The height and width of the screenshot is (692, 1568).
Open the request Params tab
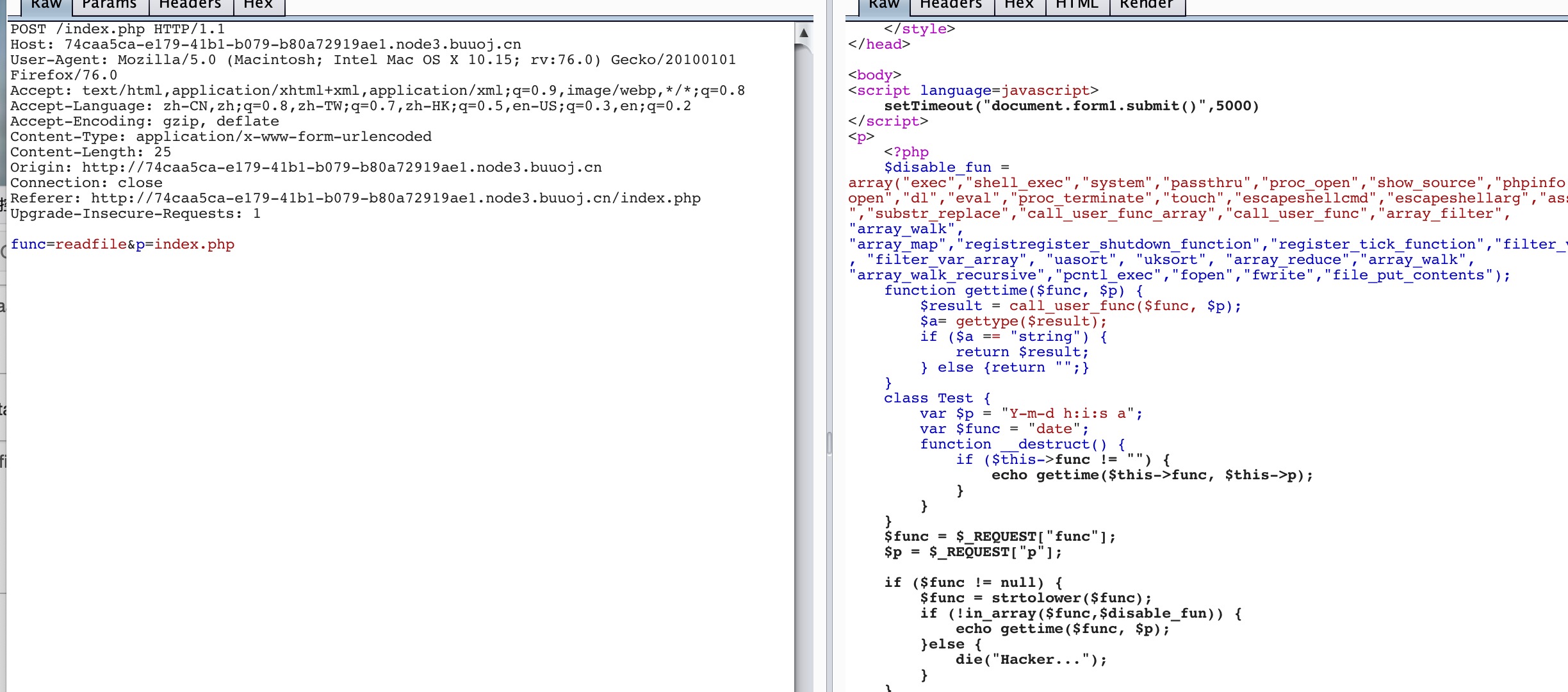pos(110,6)
